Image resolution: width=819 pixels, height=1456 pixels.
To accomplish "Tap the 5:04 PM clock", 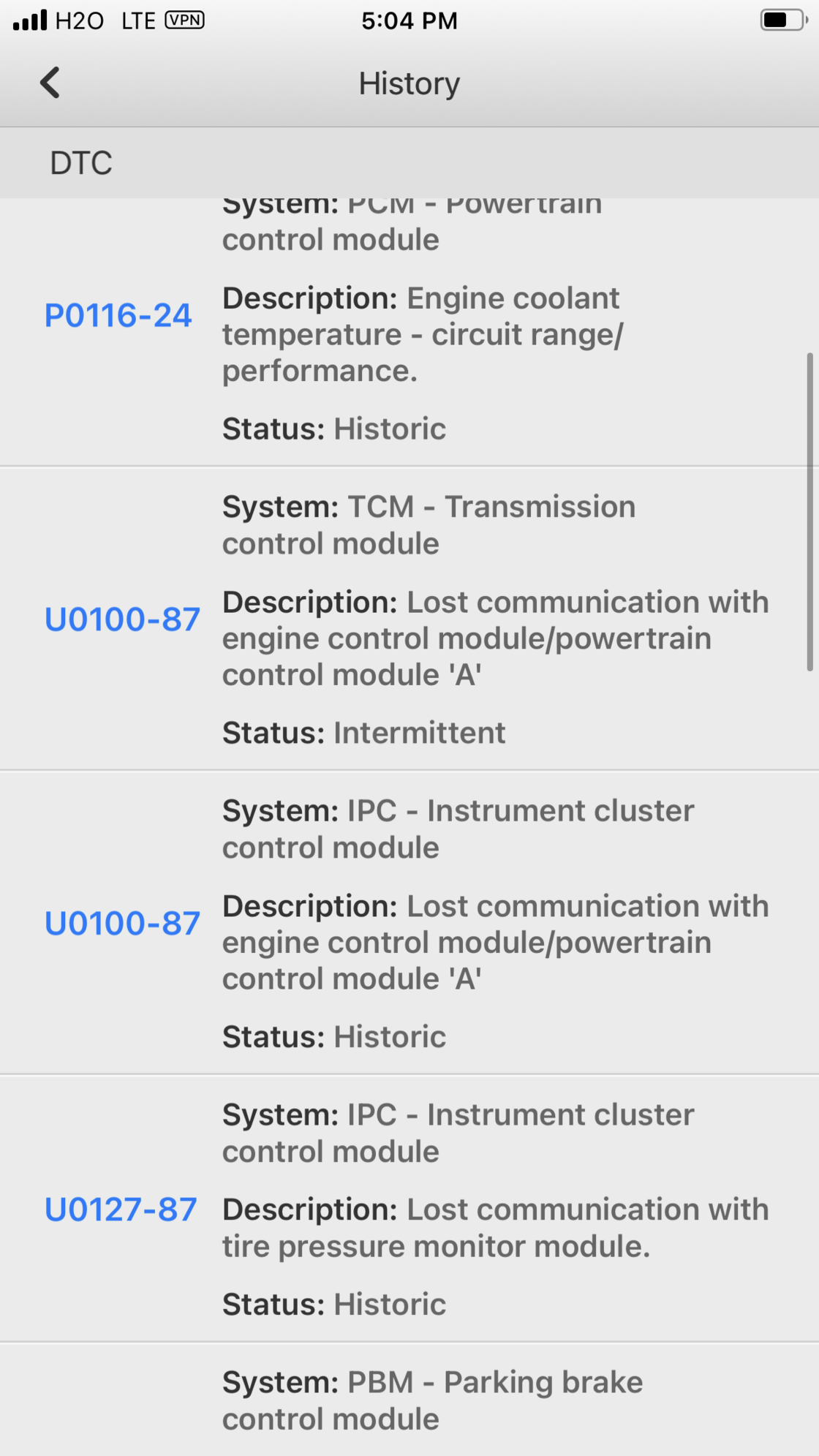I will [x=409, y=20].
